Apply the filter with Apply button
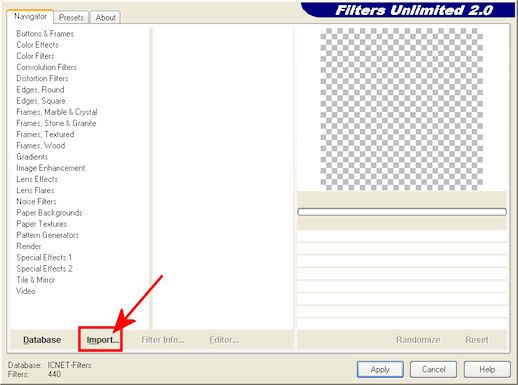The height and width of the screenshot is (385, 518). [380, 369]
